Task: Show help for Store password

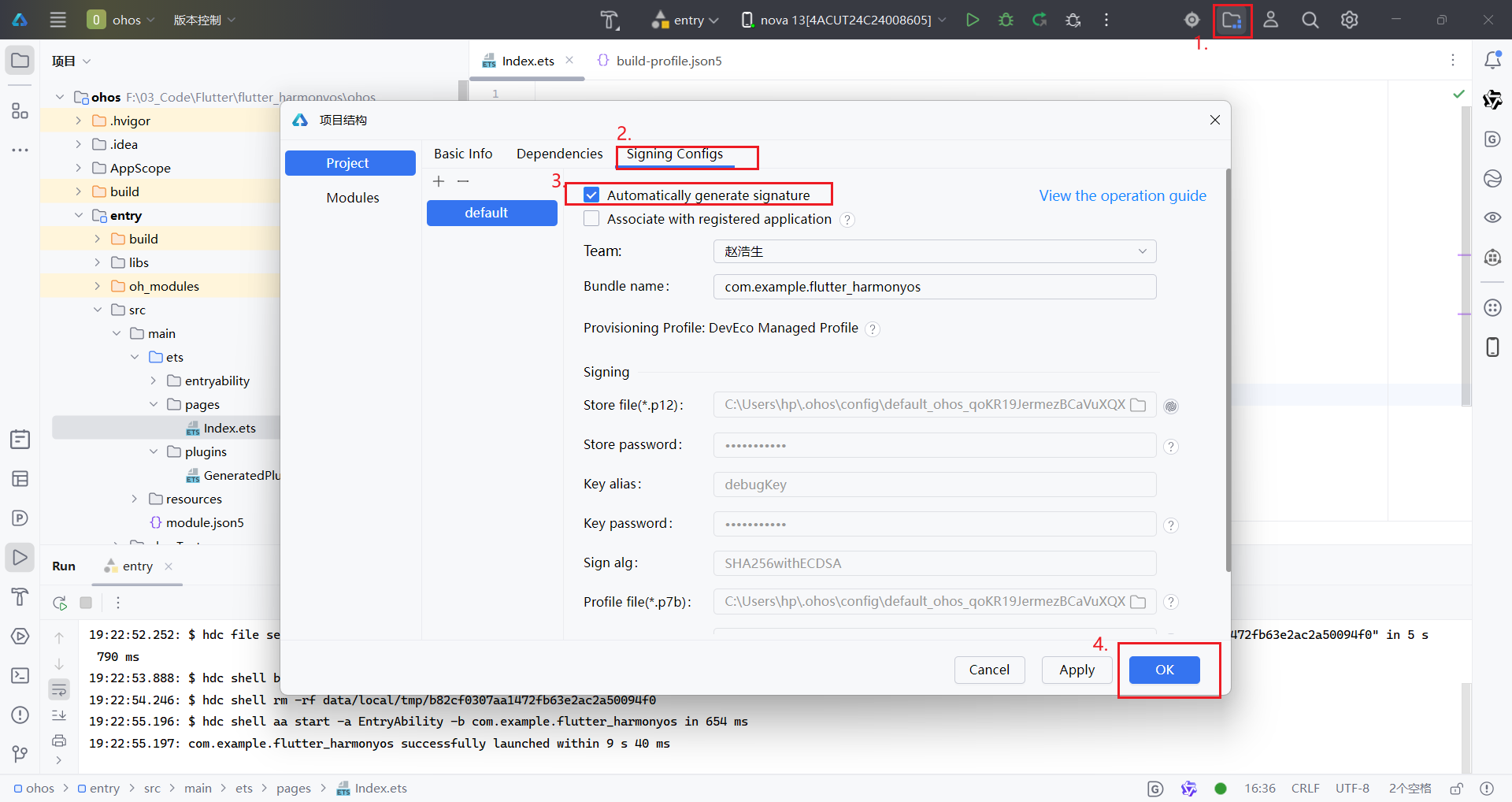Action: tap(1171, 447)
